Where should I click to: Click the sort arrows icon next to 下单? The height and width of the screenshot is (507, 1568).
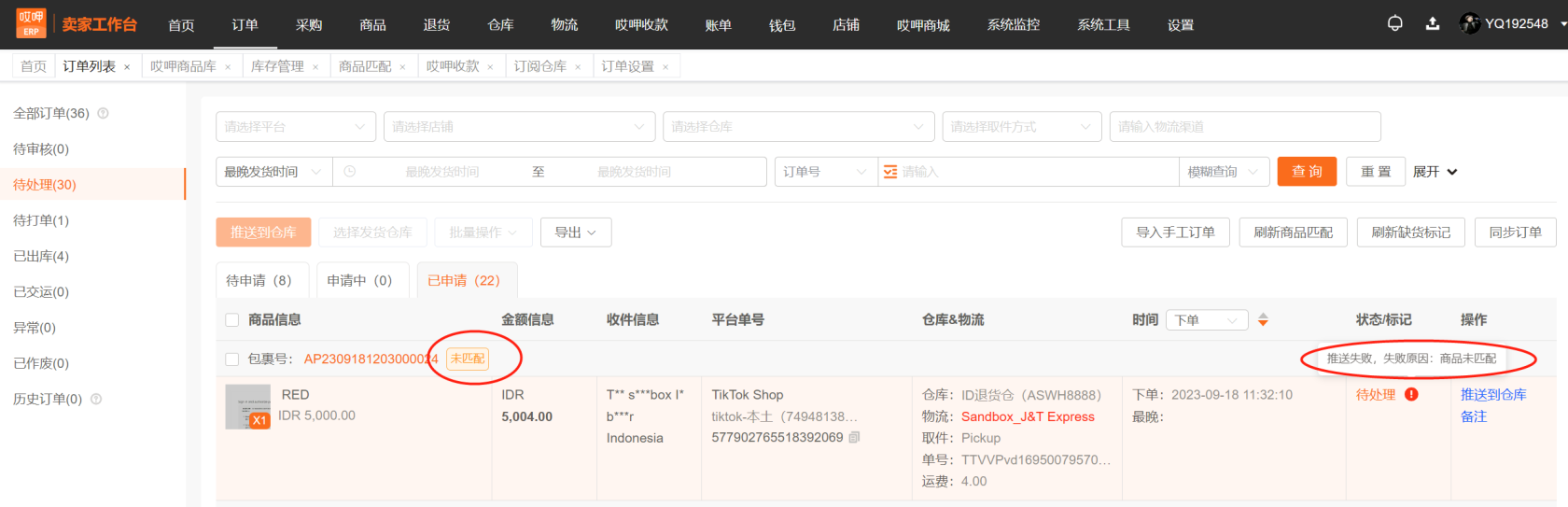point(1263,320)
